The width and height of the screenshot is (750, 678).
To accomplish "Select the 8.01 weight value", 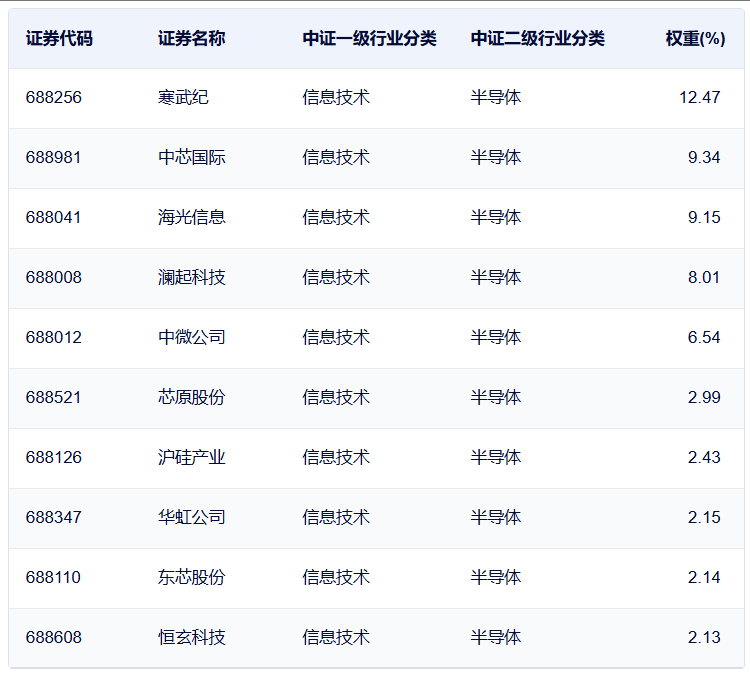I will (x=704, y=278).
